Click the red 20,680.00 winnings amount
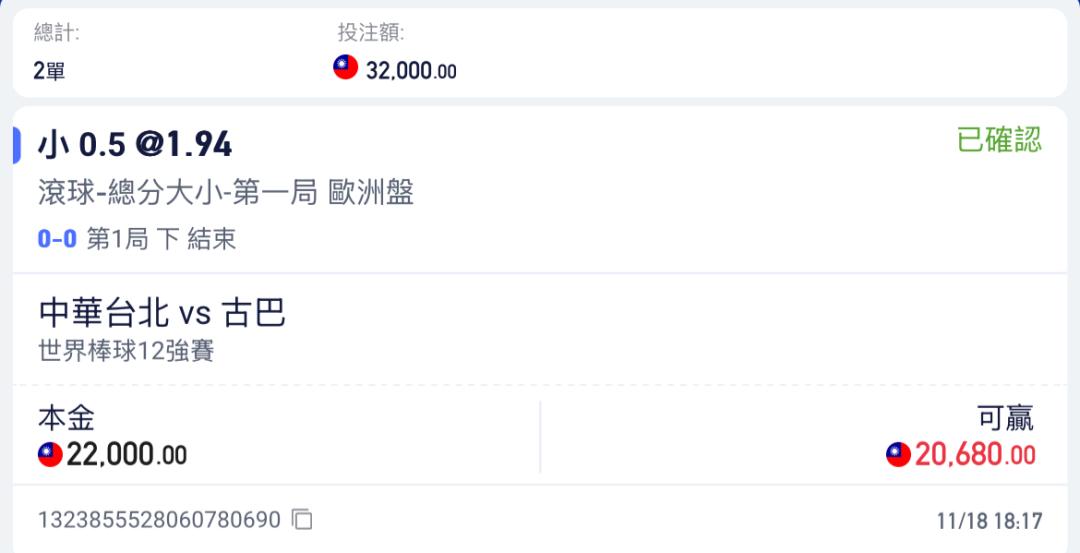 [975, 455]
